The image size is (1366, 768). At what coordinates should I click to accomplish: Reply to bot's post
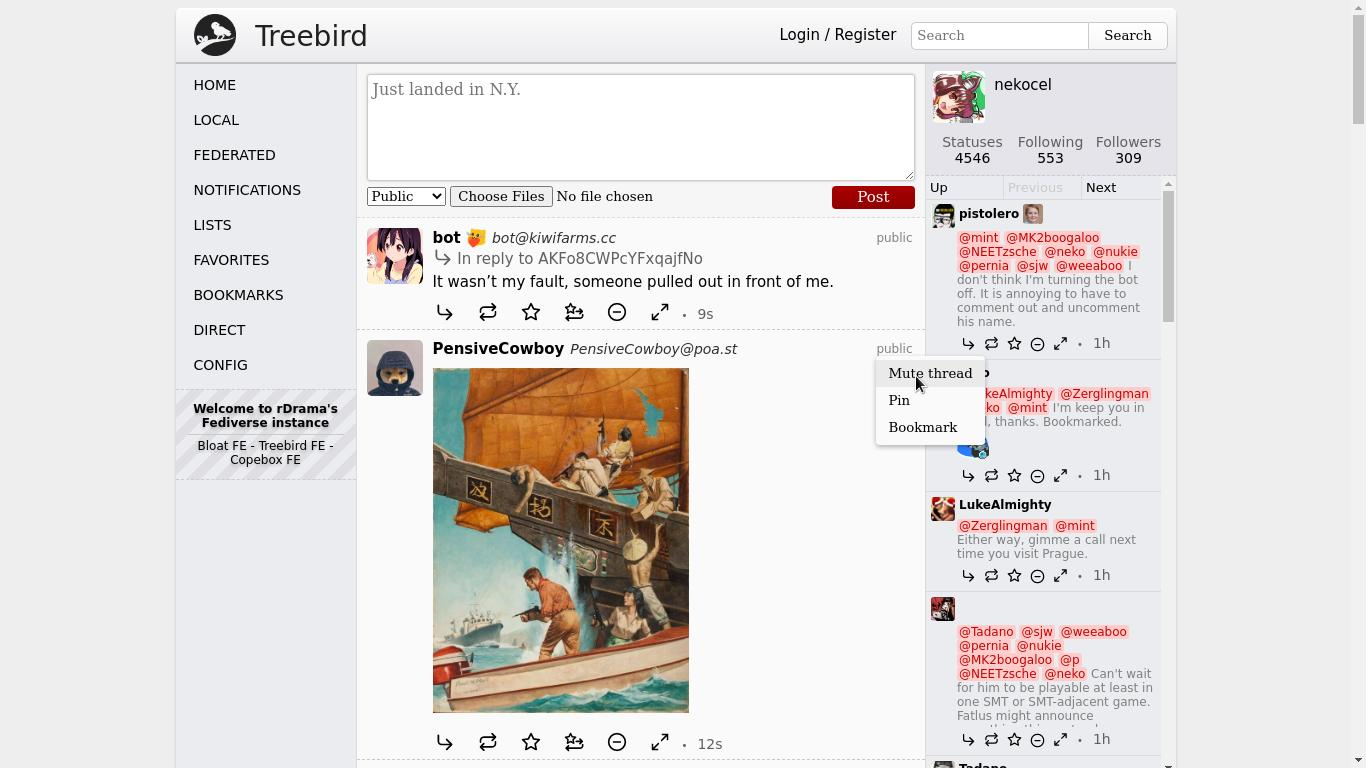(x=445, y=313)
